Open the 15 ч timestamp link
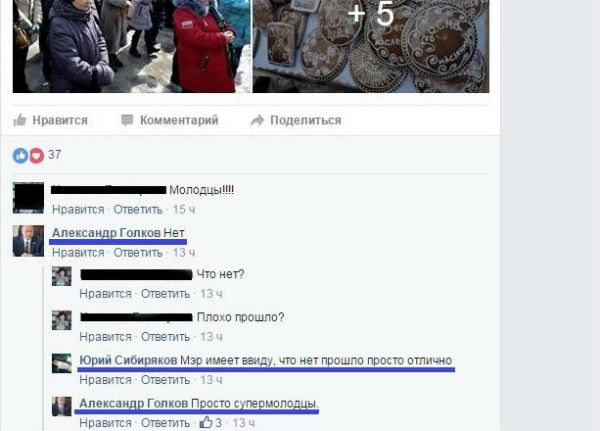 (x=184, y=210)
